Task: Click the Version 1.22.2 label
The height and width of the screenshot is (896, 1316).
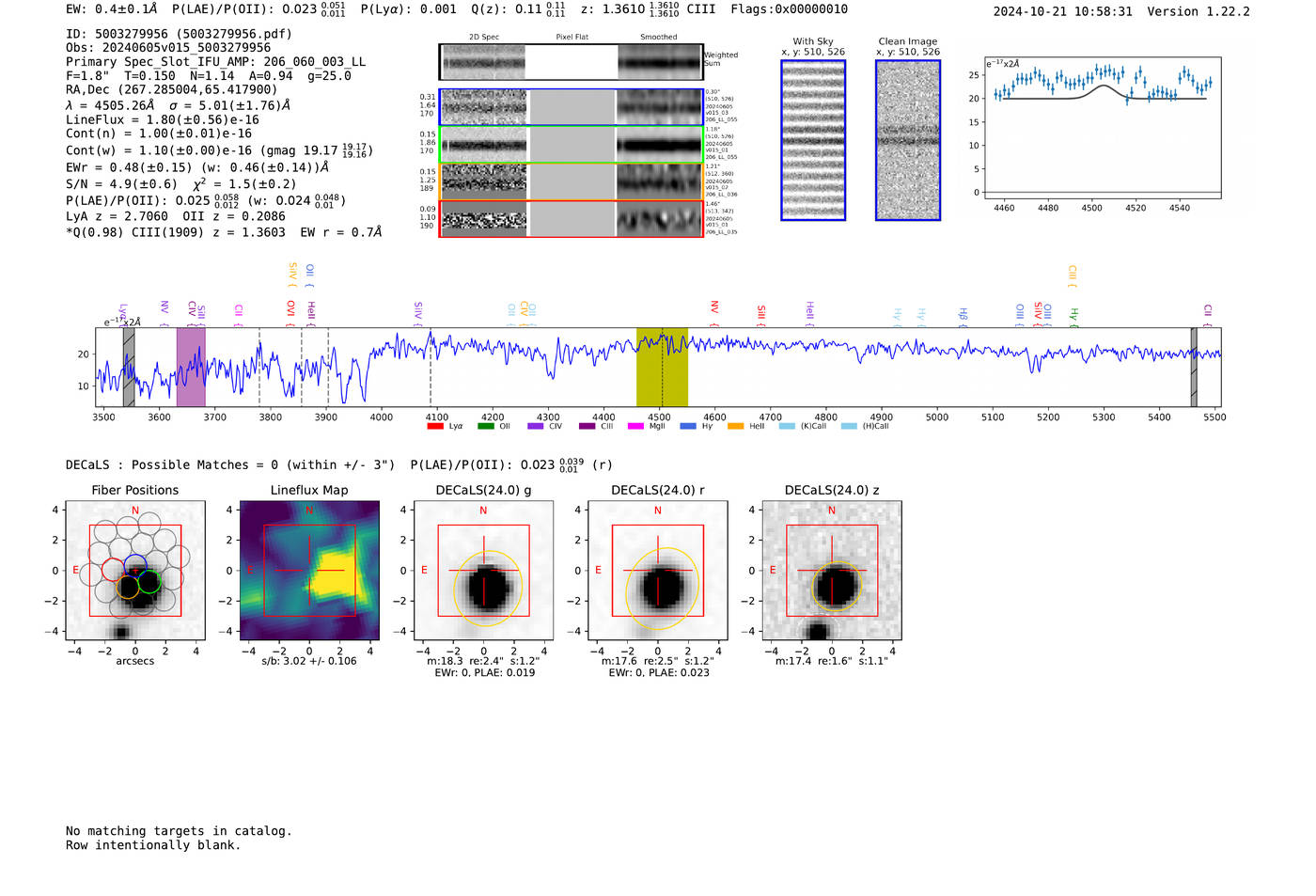Action: 1198,11
